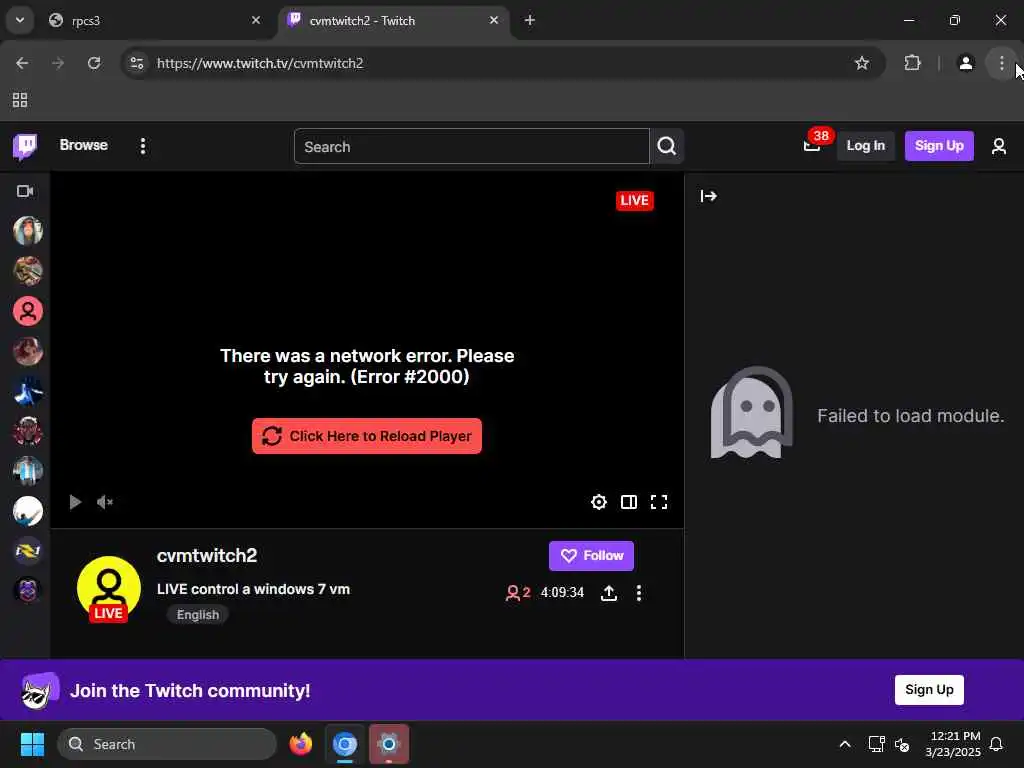
Task: Open first recommended channel avatar in sidebar
Action: click(27, 231)
